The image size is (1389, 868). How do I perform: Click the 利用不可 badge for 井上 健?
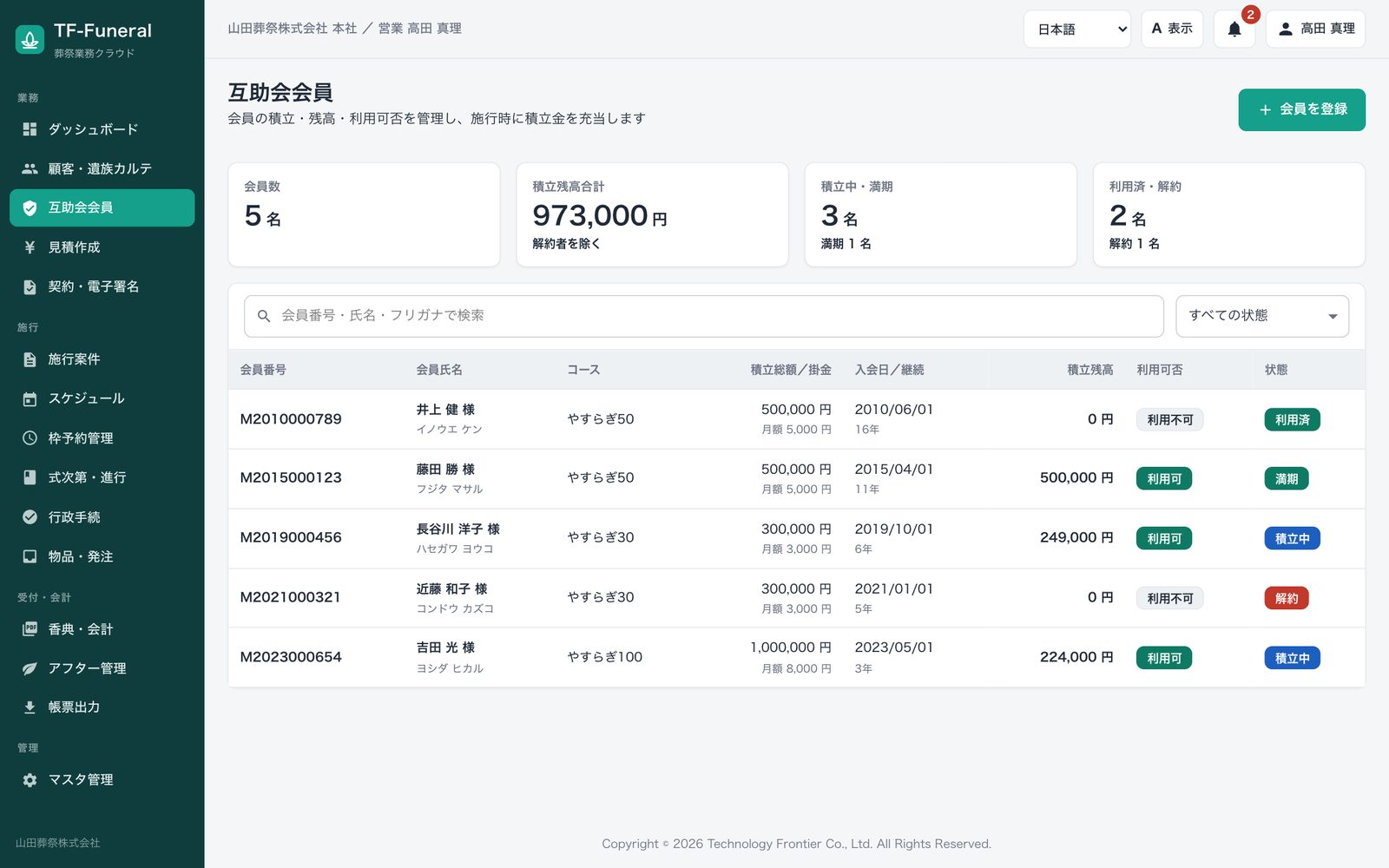click(x=1169, y=420)
